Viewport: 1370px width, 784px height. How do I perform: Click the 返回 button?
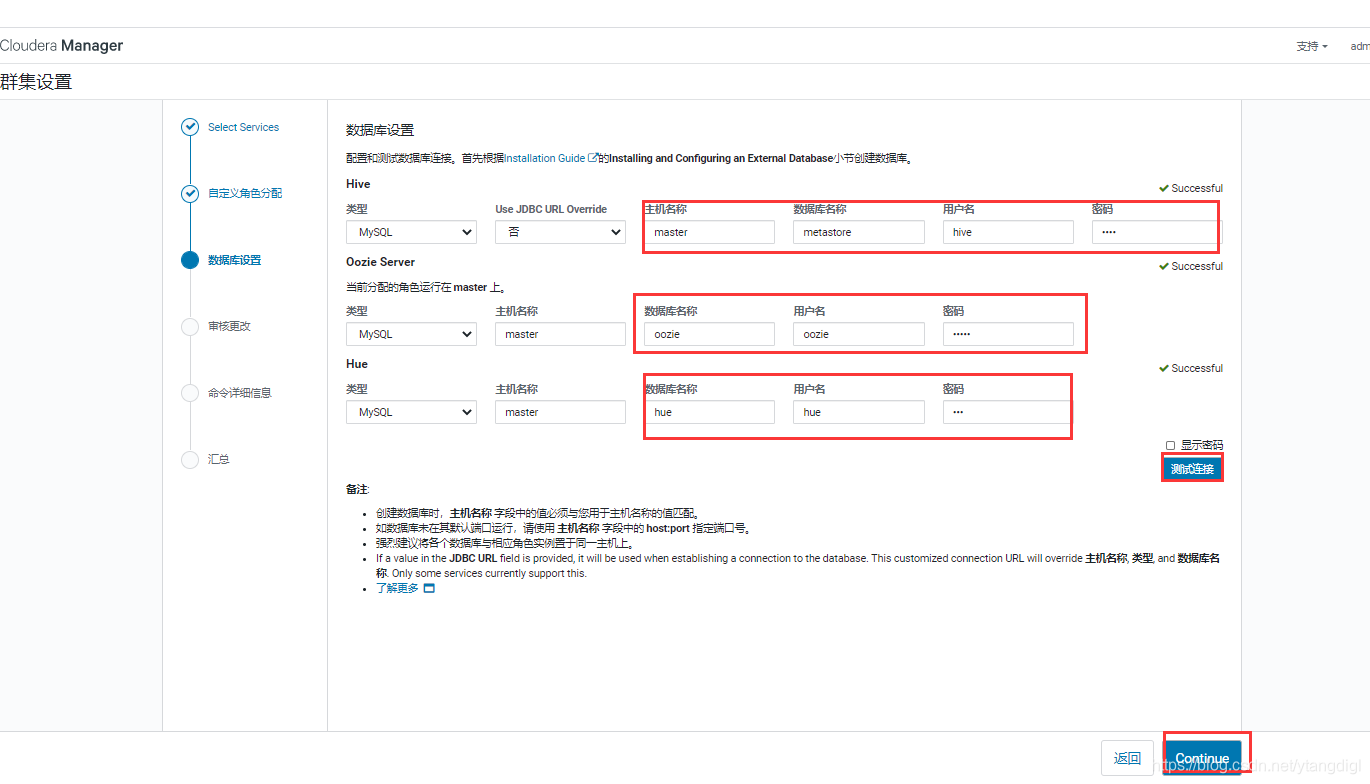(1127, 758)
